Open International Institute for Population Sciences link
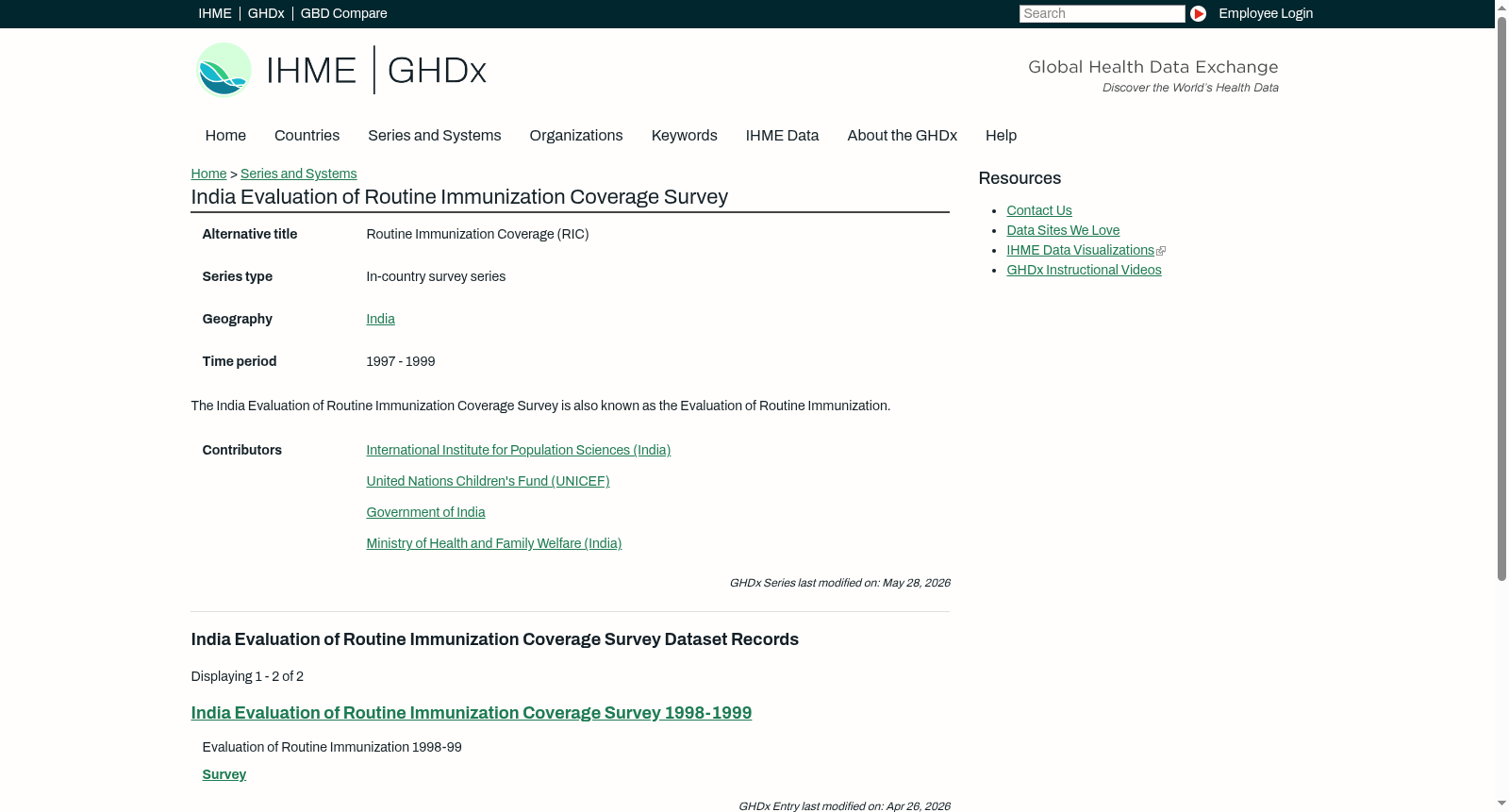 click(x=519, y=450)
